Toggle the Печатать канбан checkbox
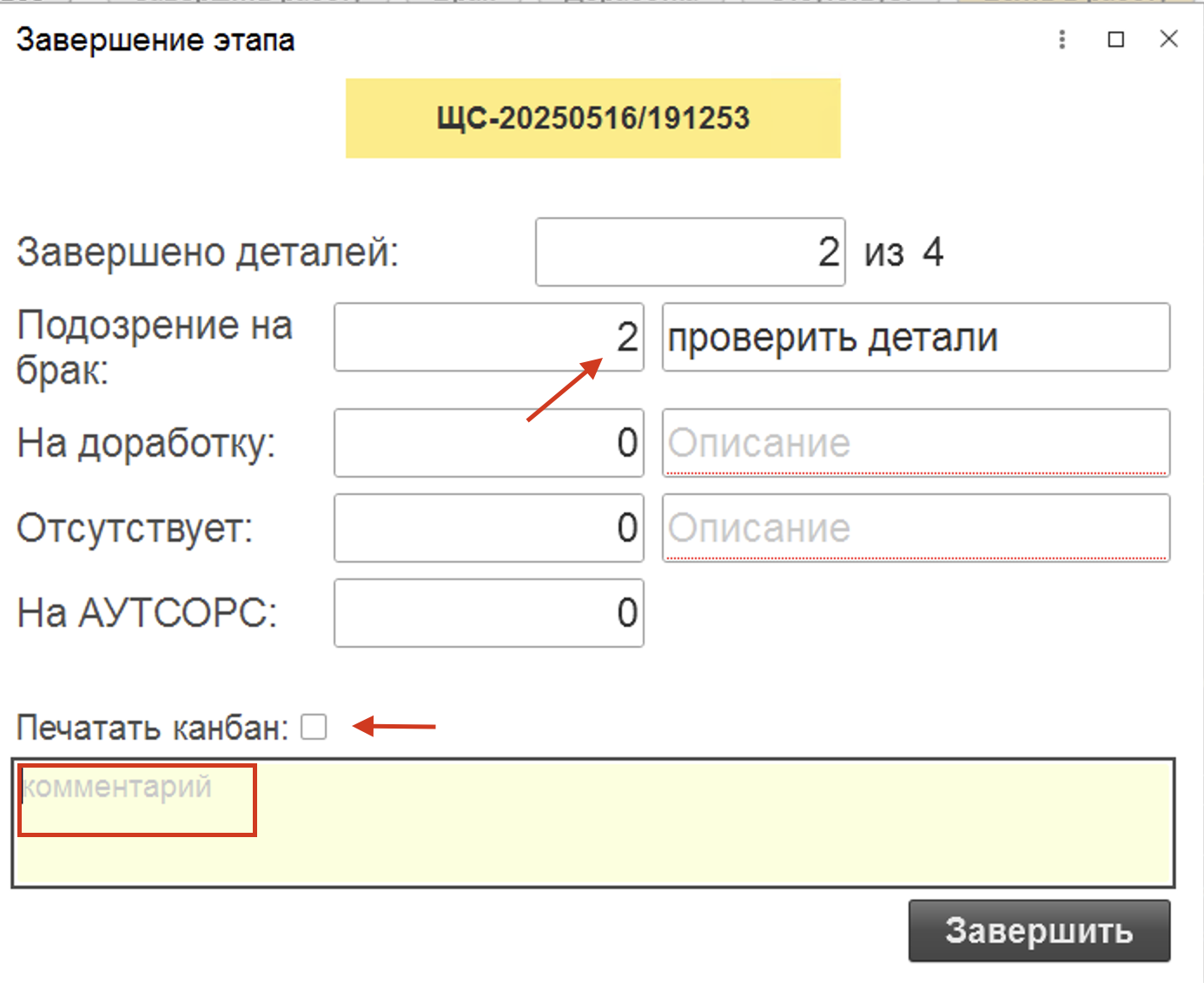This screenshot has height=983, width=1204. pos(314,727)
